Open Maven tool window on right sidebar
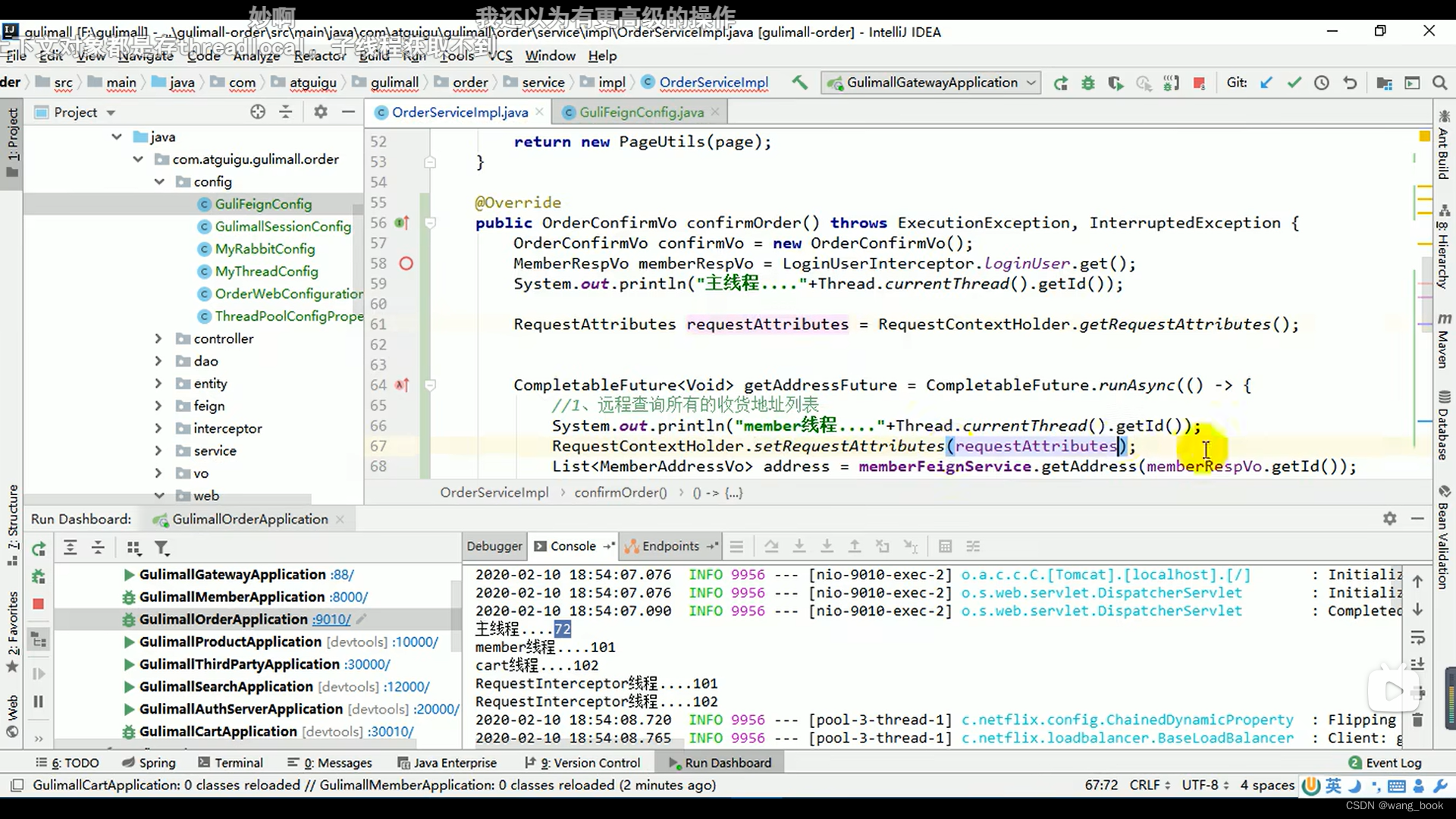Image resolution: width=1456 pixels, height=819 pixels. coord(1444,340)
